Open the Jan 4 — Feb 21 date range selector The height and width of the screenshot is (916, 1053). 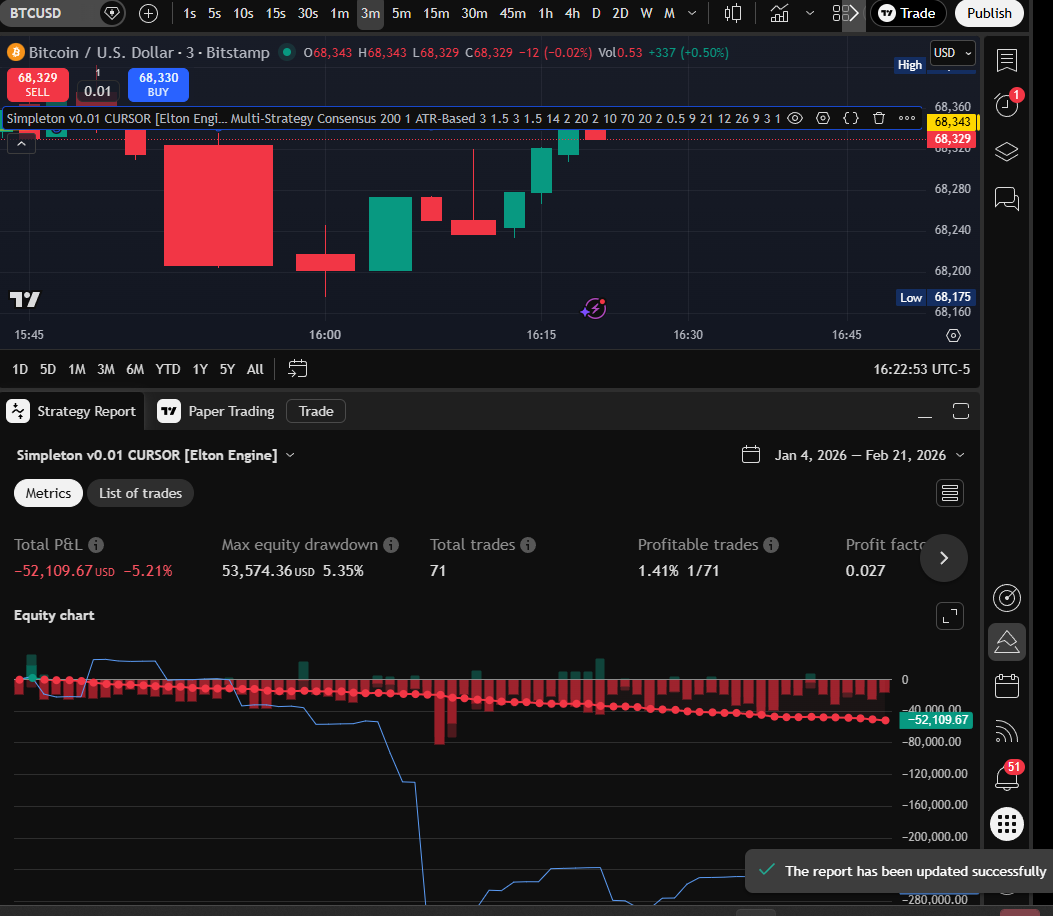(855, 455)
